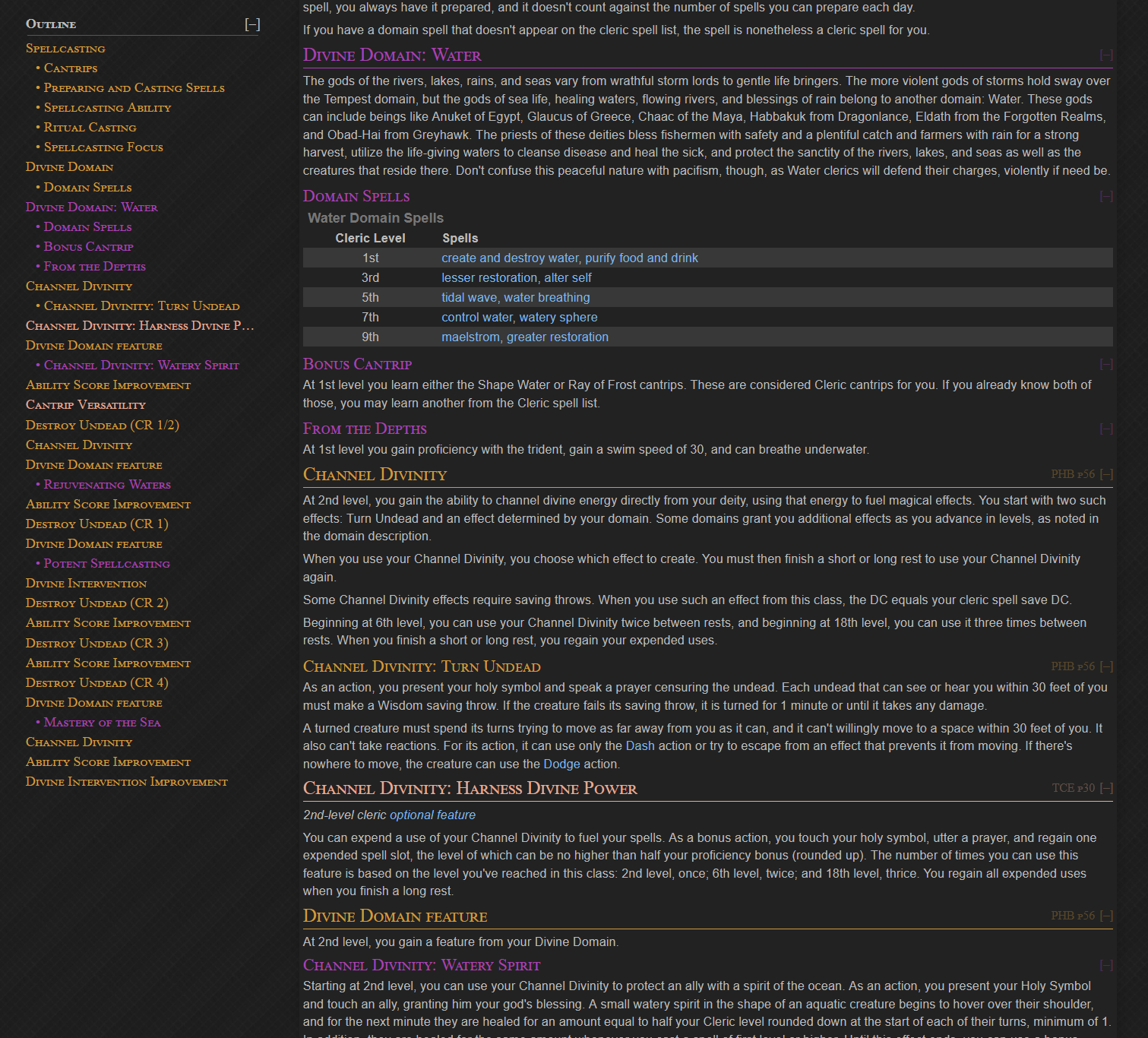Open lesser restoration spell link
The height and width of the screenshot is (1038, 1148).
point(489,277)
